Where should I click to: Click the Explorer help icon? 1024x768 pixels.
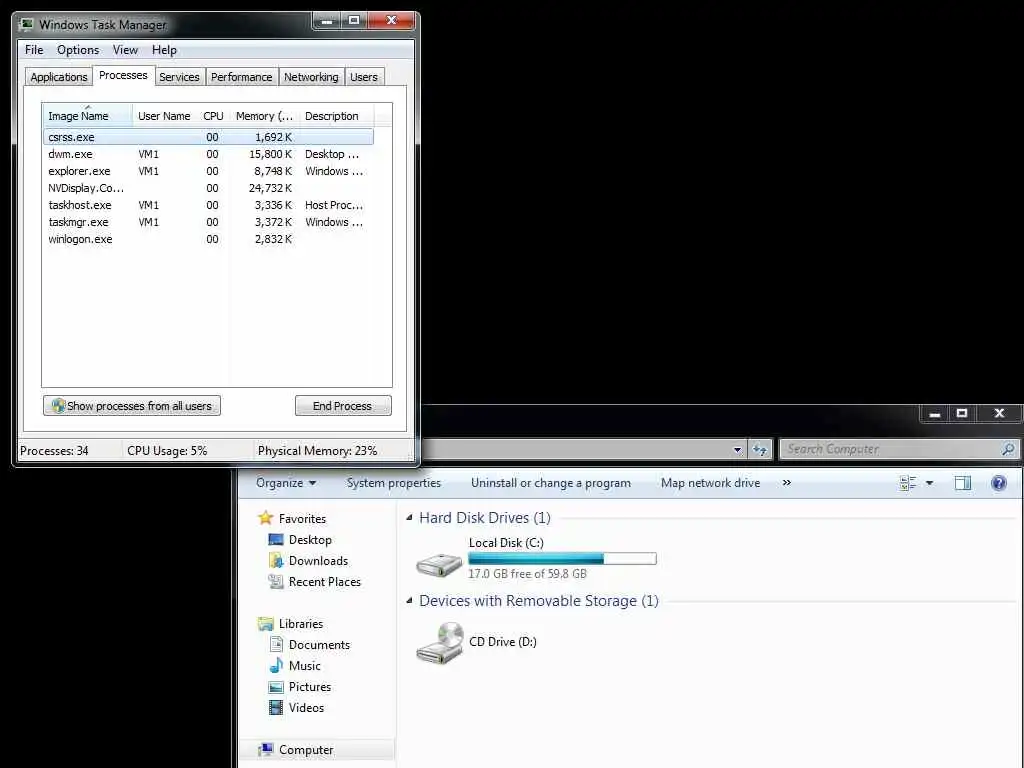(x=999, y=483)
